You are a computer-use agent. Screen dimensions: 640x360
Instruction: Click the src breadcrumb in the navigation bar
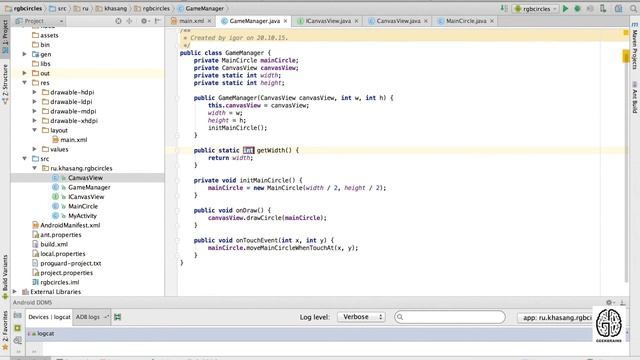coord(58,8)
